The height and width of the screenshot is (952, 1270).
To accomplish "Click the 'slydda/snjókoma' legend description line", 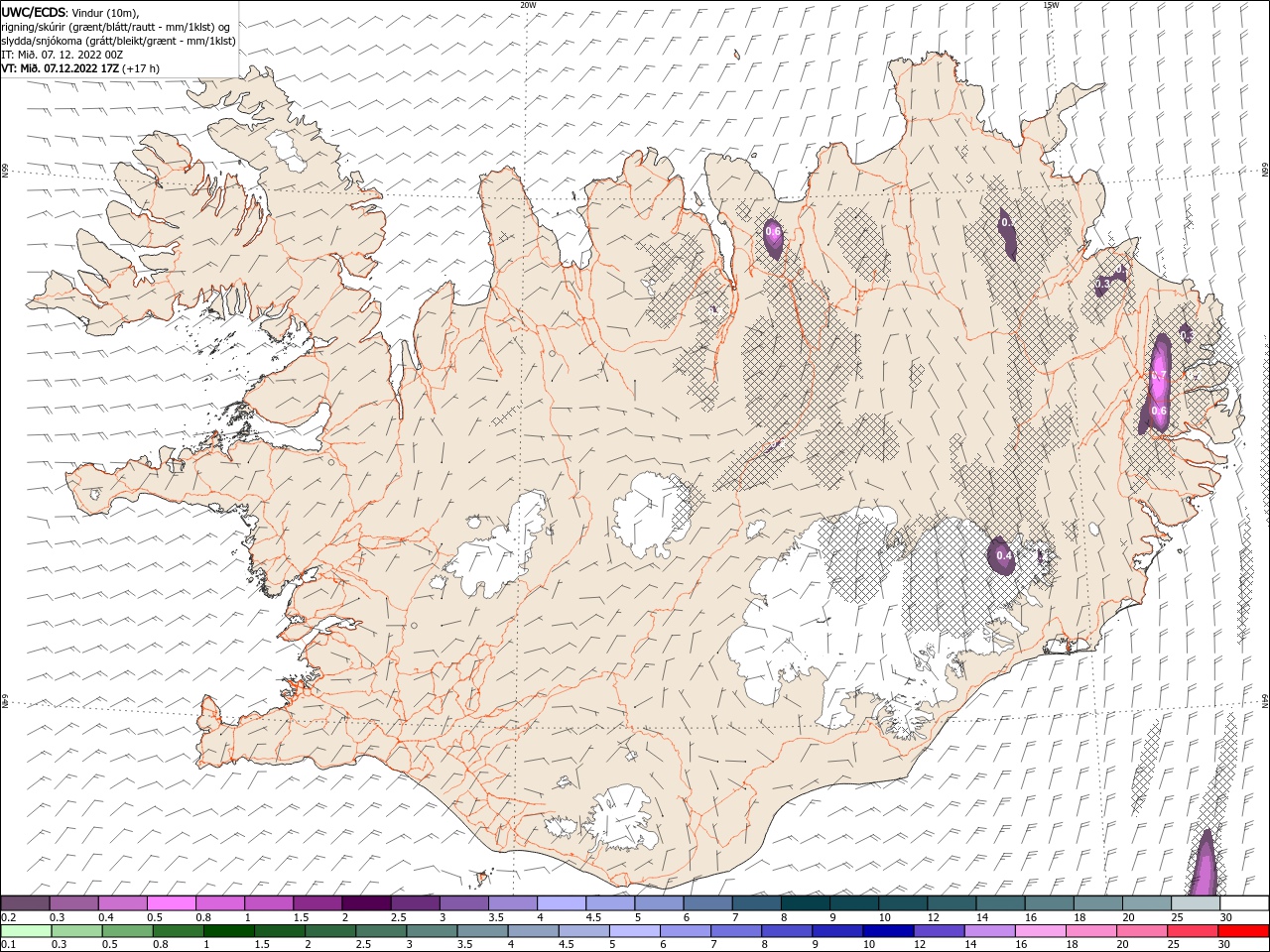I will [118, 41].
